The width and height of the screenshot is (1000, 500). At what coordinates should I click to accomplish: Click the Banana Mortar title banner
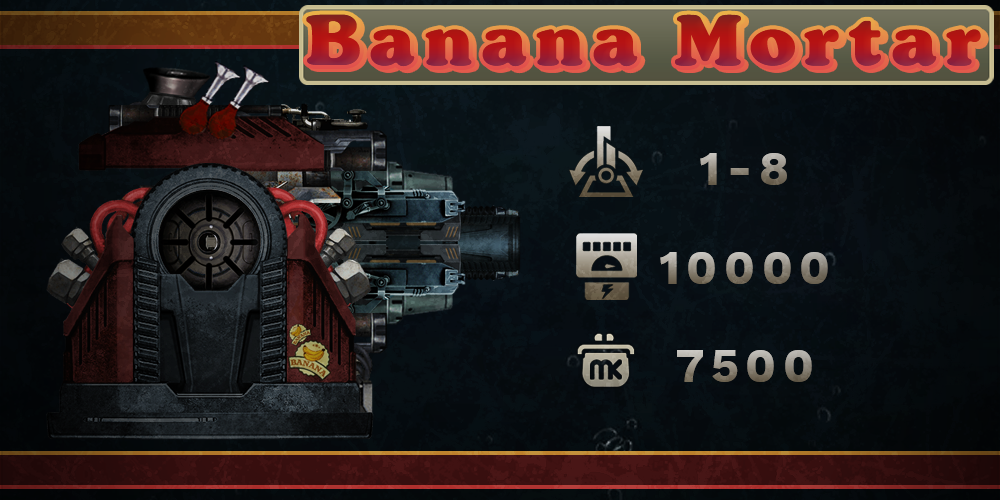click(x=646, y=45)
